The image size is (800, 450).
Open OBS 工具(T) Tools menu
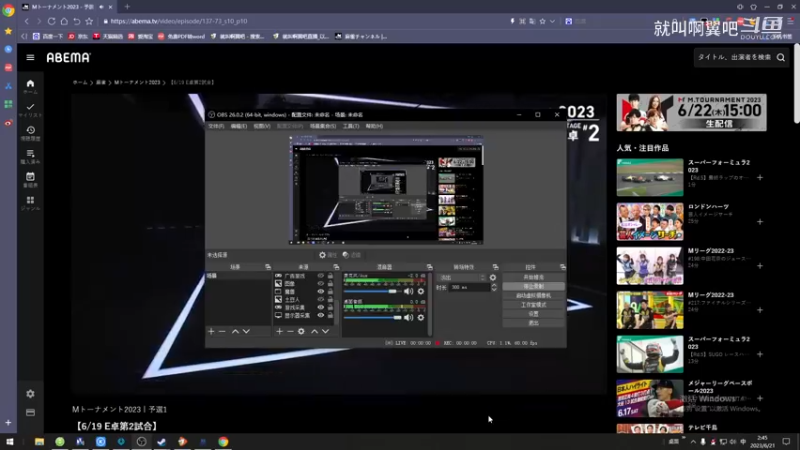351,126
